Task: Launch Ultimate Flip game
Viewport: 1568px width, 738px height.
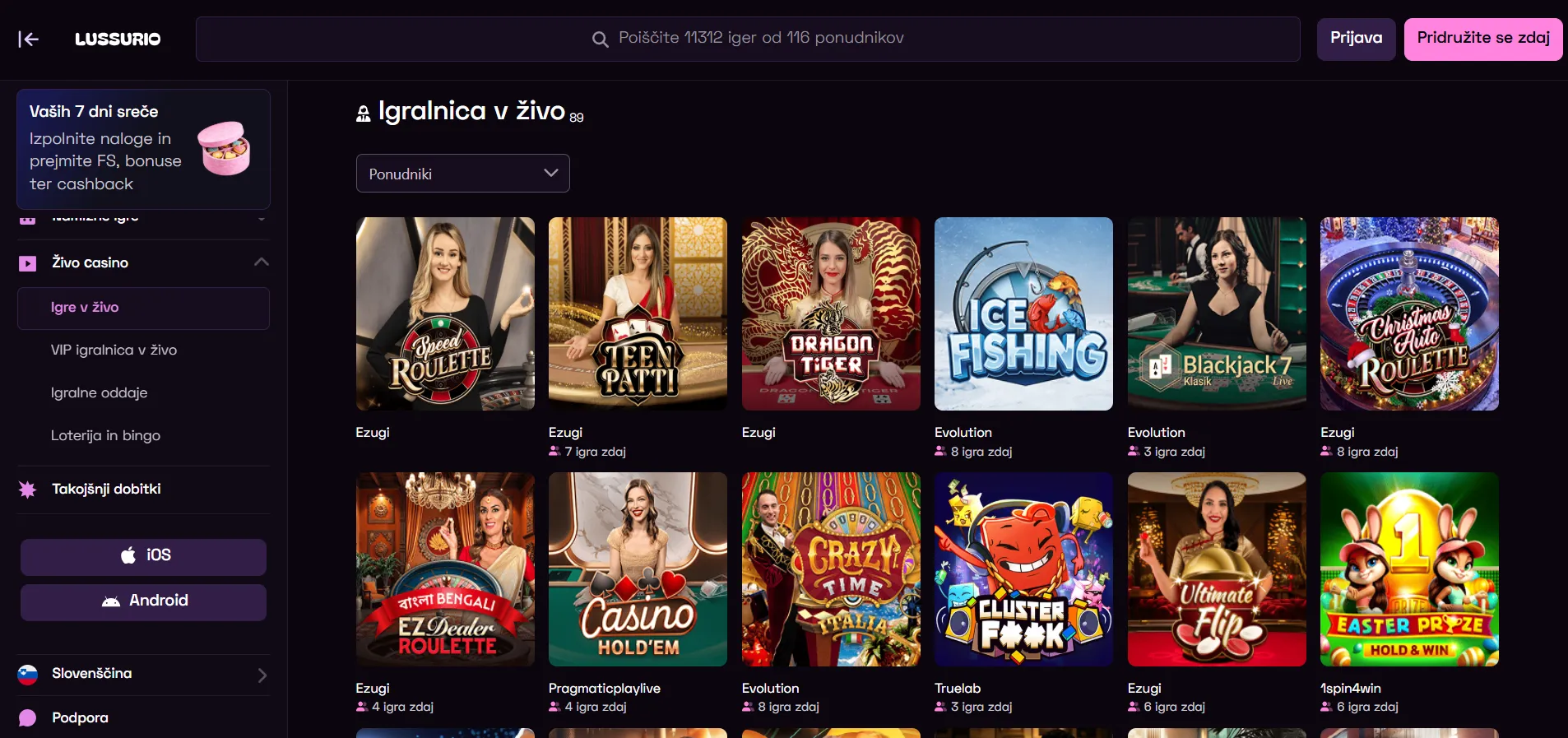Action: [x=1217, y=569]
